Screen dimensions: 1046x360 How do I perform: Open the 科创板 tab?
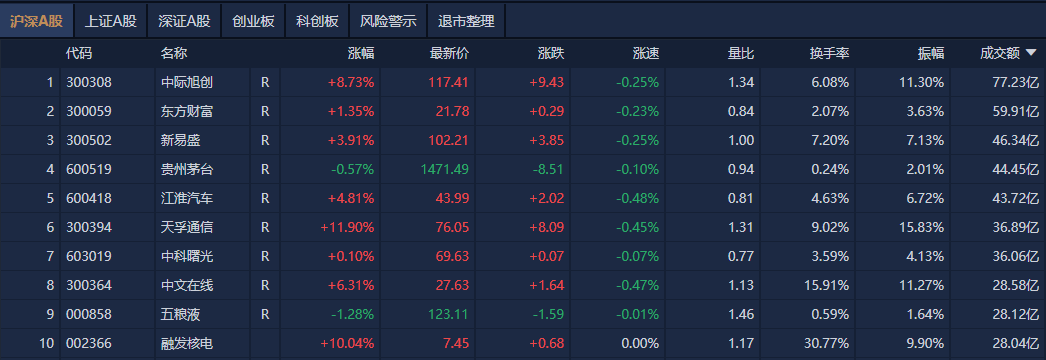pyautogui.click(x=317, y=21)
